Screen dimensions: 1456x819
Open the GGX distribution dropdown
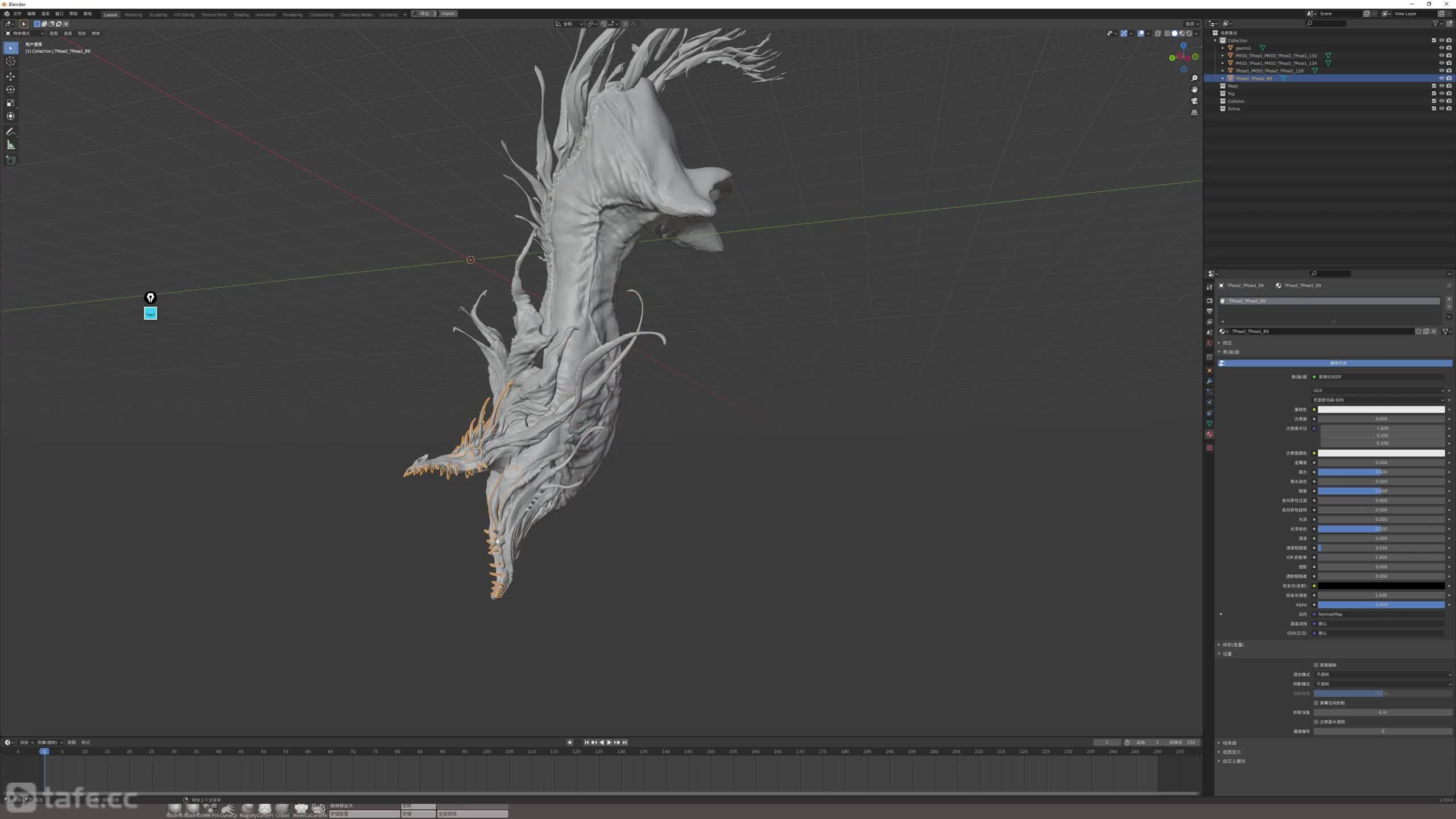click(1378, 391)
